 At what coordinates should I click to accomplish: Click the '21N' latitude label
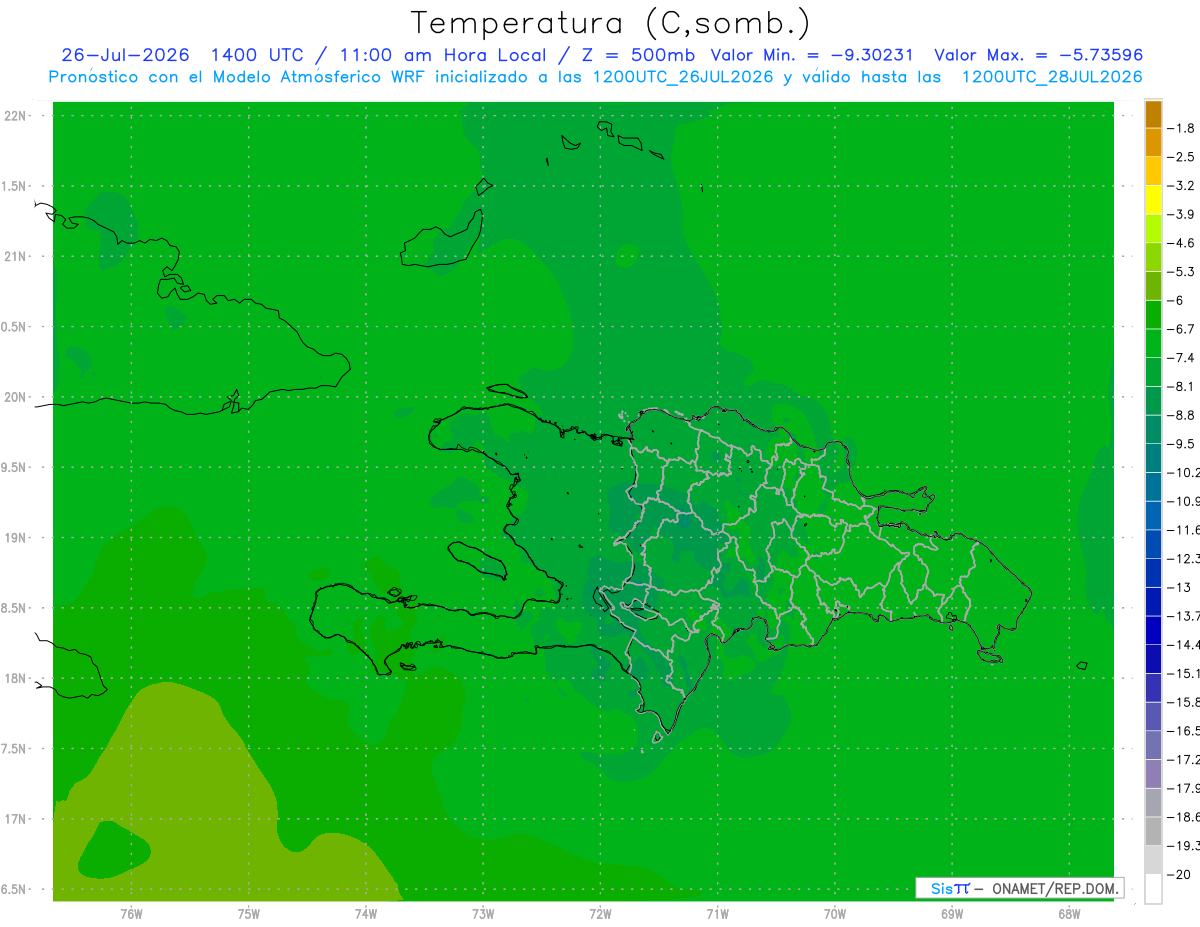[x=15, y=257]
